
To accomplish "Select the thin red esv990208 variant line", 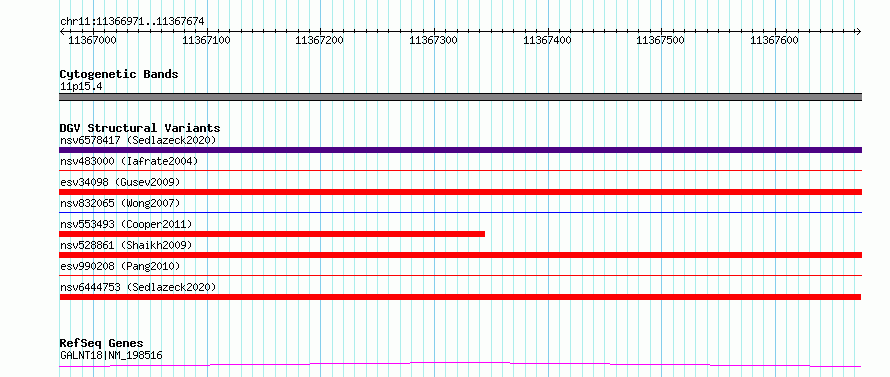I will point(460,275).
